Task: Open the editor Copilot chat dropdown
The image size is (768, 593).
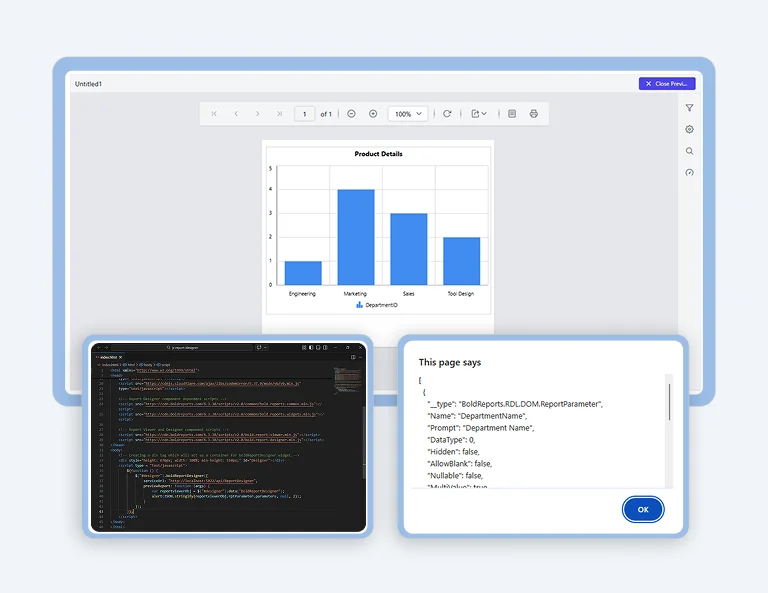Action: (x=265, y=347)
